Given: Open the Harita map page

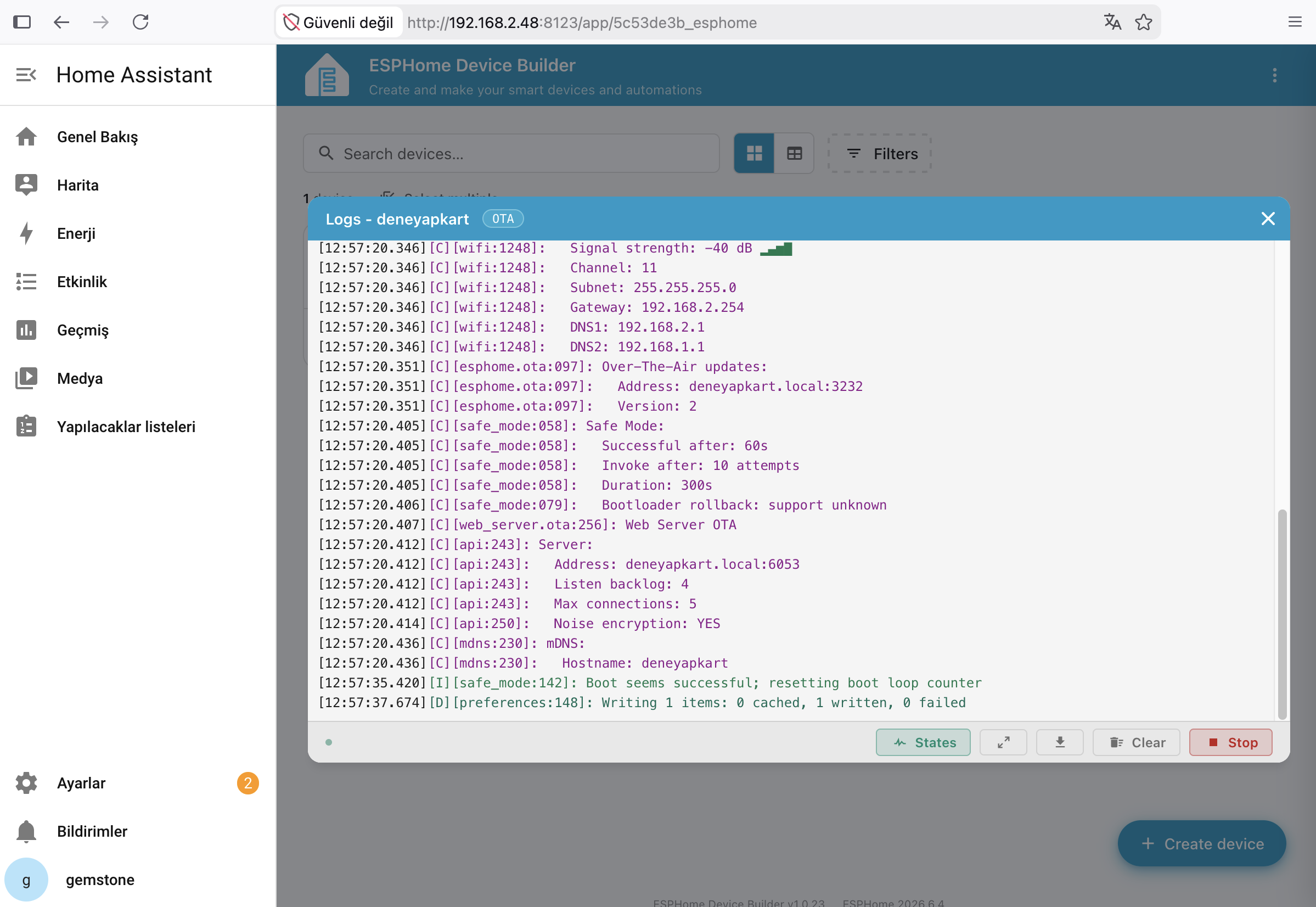Looking at the screenshot, I should (138, 185).
